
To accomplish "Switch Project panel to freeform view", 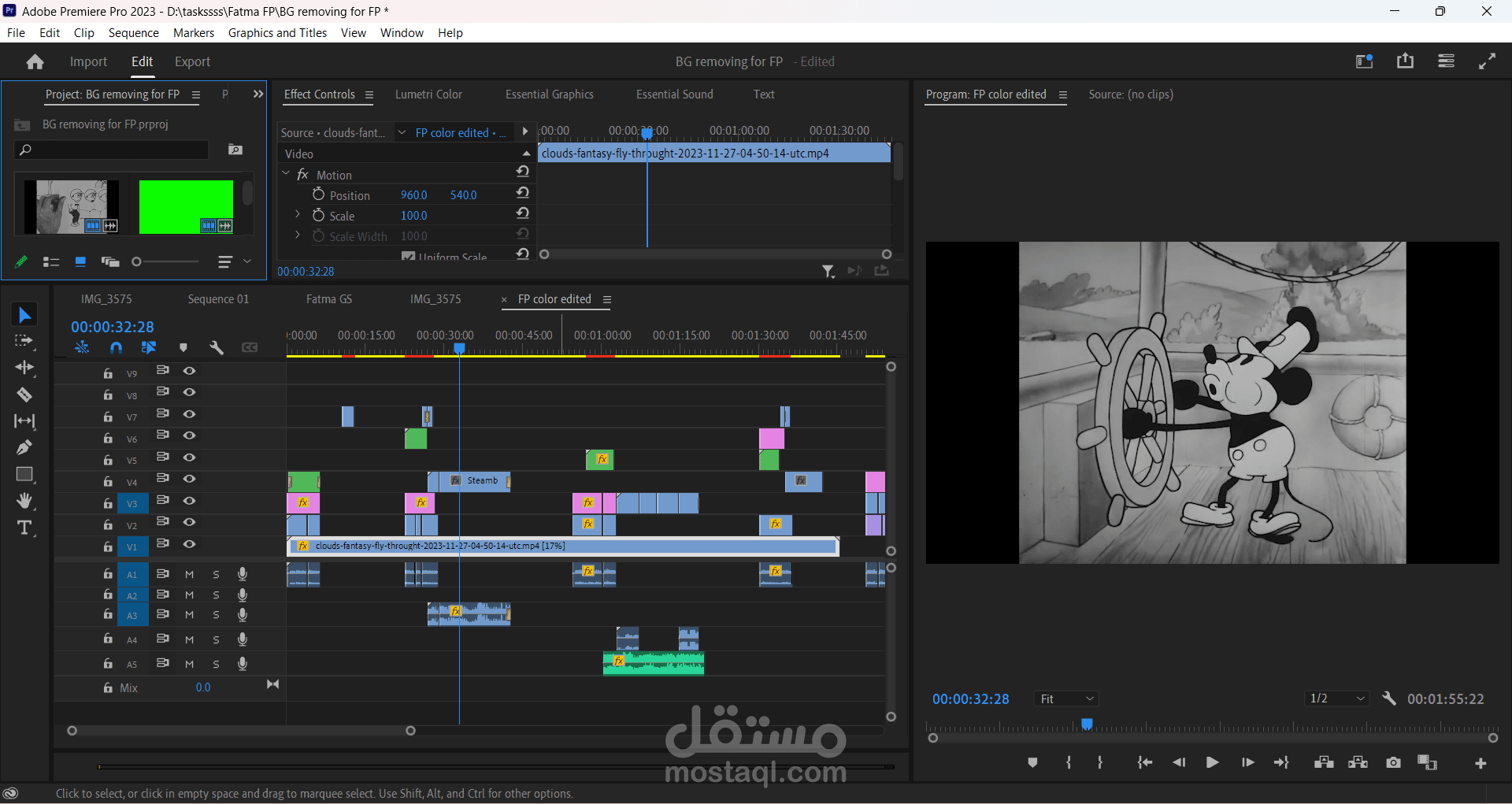I will tap(109, 261).
